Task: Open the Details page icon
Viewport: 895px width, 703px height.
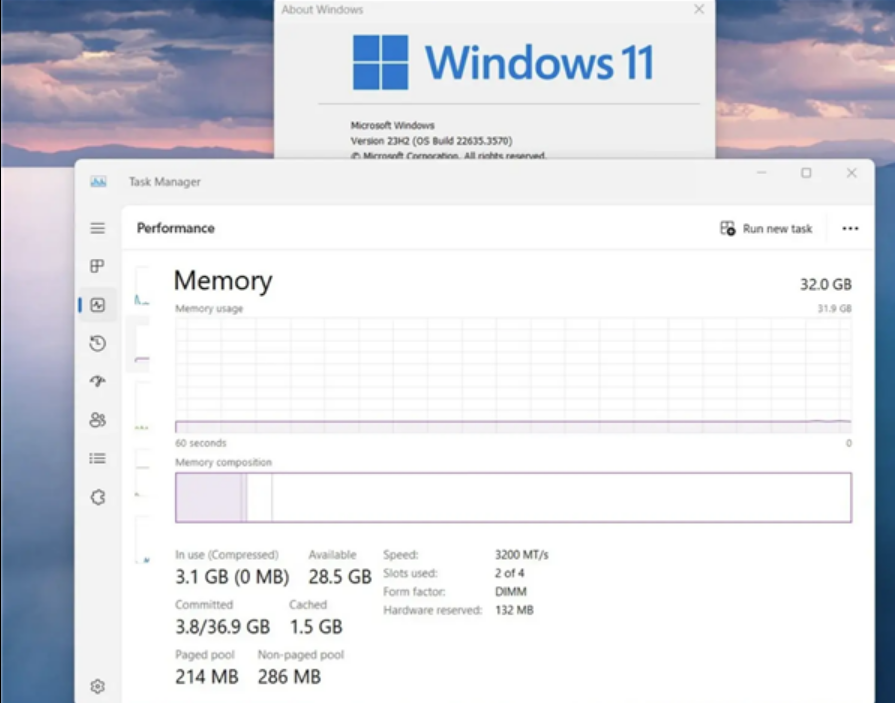Action: 98,458
